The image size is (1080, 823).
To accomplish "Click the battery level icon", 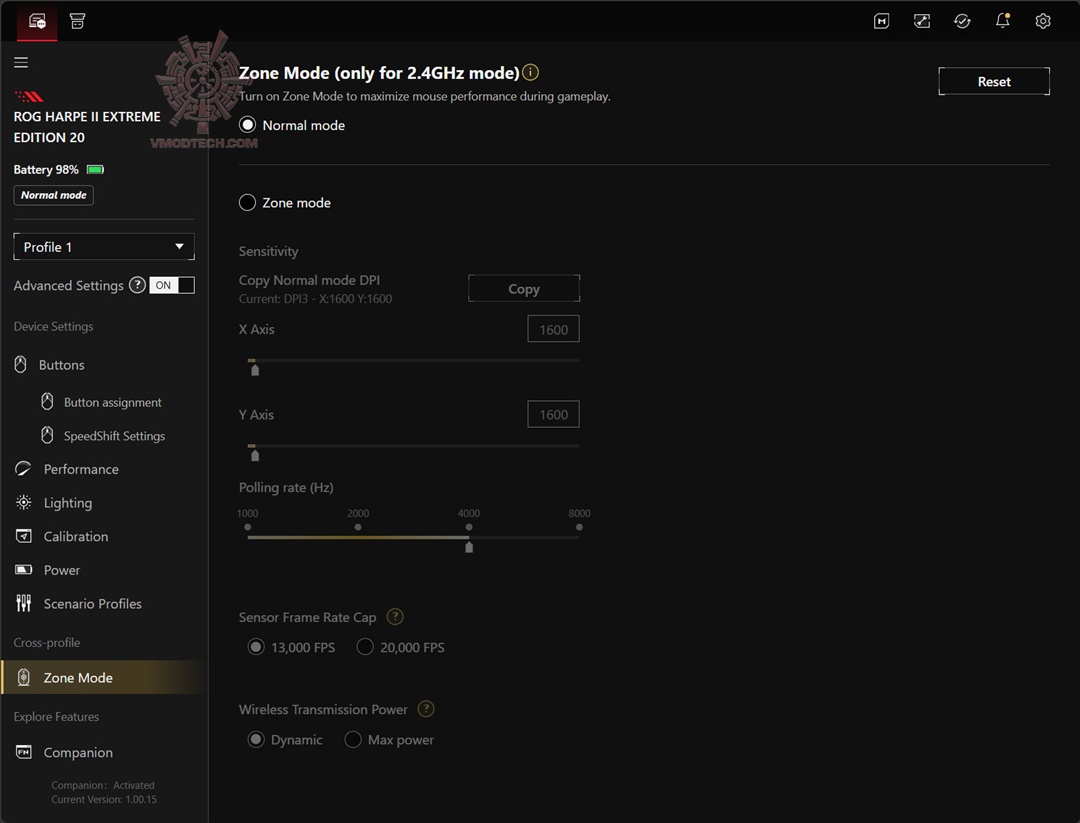I will click(95, 169).
